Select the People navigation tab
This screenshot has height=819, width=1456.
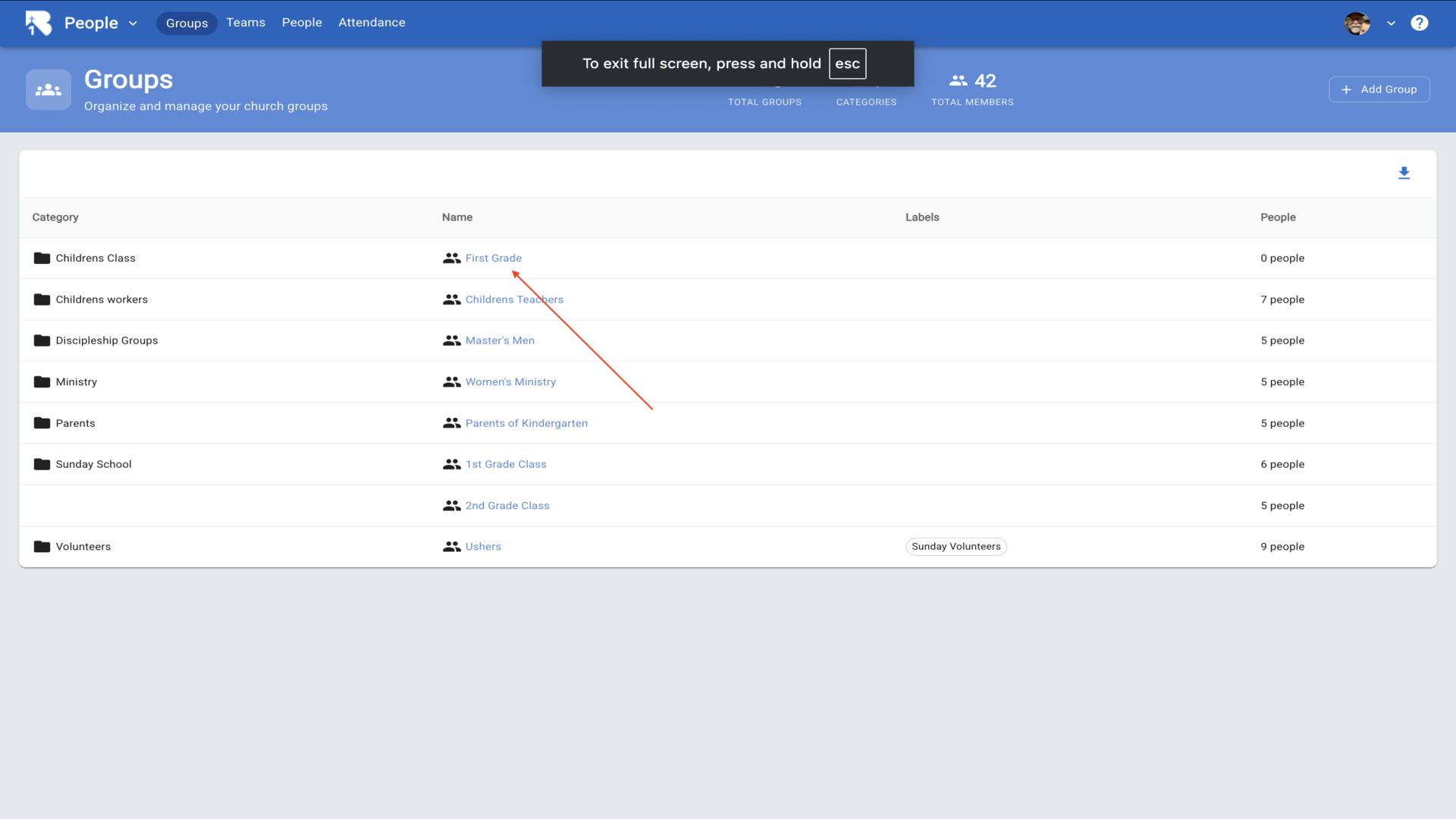pos(302,23)
